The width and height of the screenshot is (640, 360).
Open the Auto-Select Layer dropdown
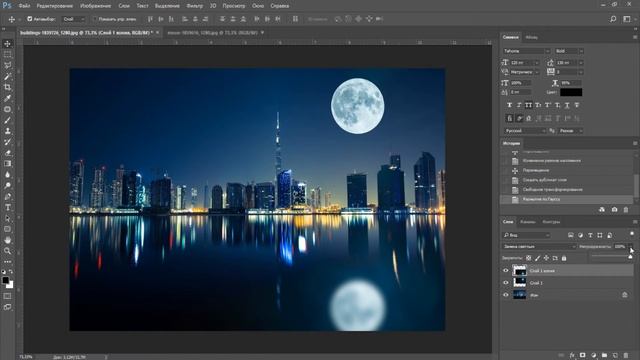(x=73, y=19)
